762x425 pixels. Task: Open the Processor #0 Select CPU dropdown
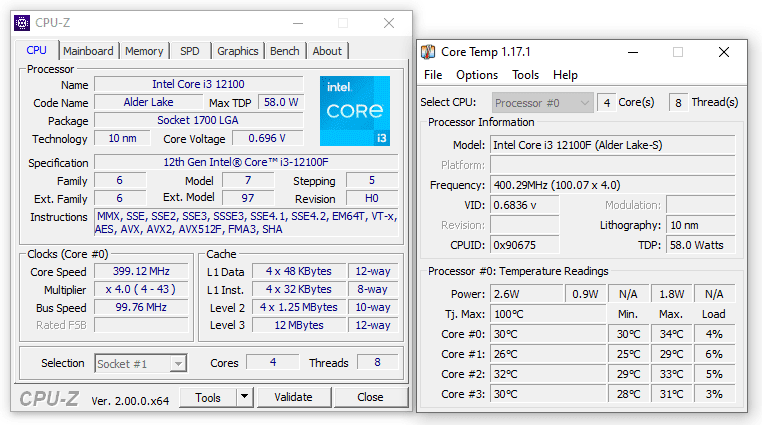pyautogui.click(x=542, y=103)
